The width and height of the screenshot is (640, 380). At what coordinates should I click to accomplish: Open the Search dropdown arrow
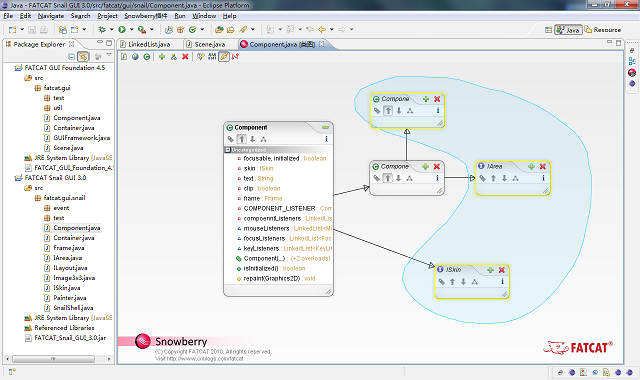coord(253,29)
